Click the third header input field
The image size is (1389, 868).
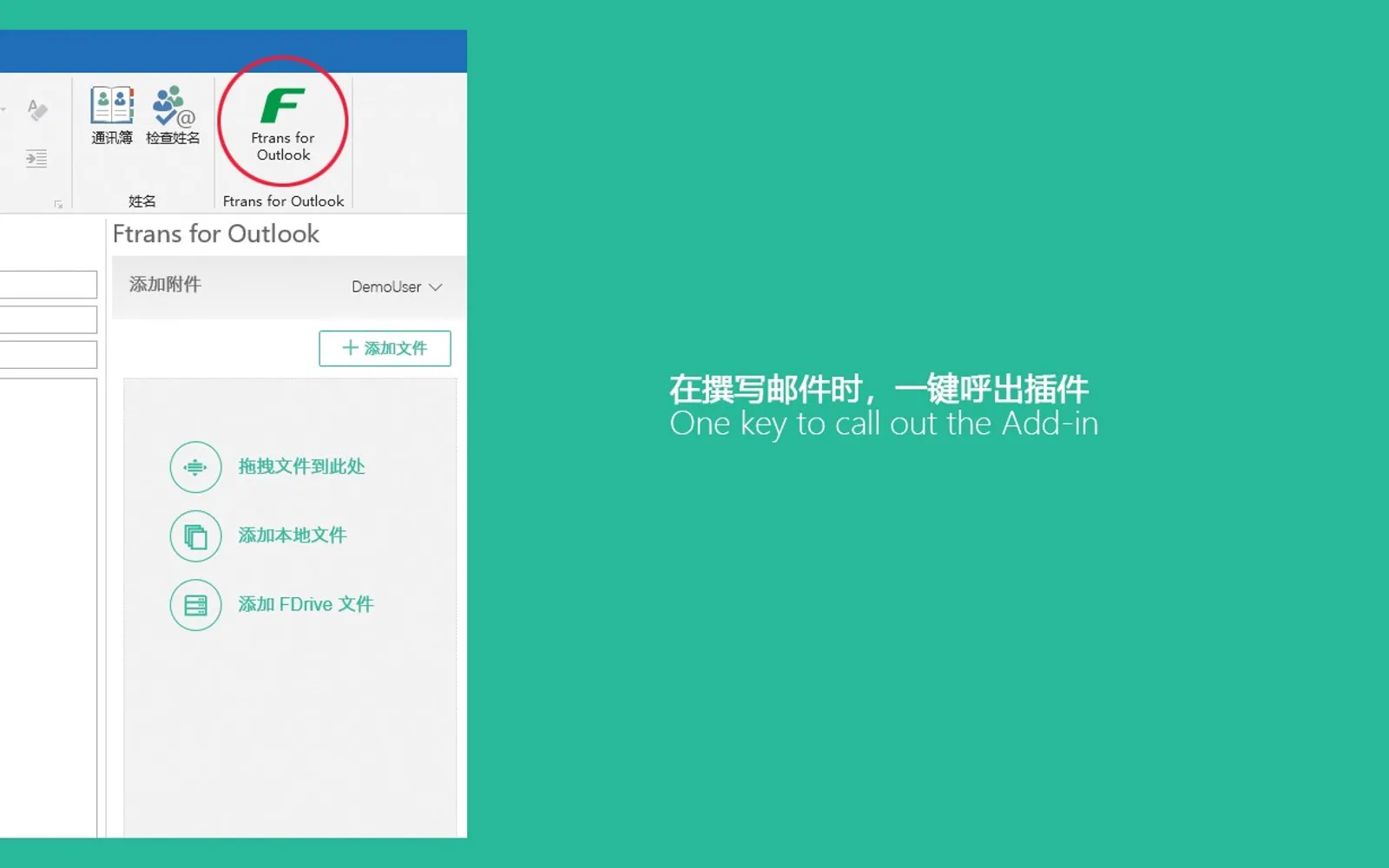[49, 354]
